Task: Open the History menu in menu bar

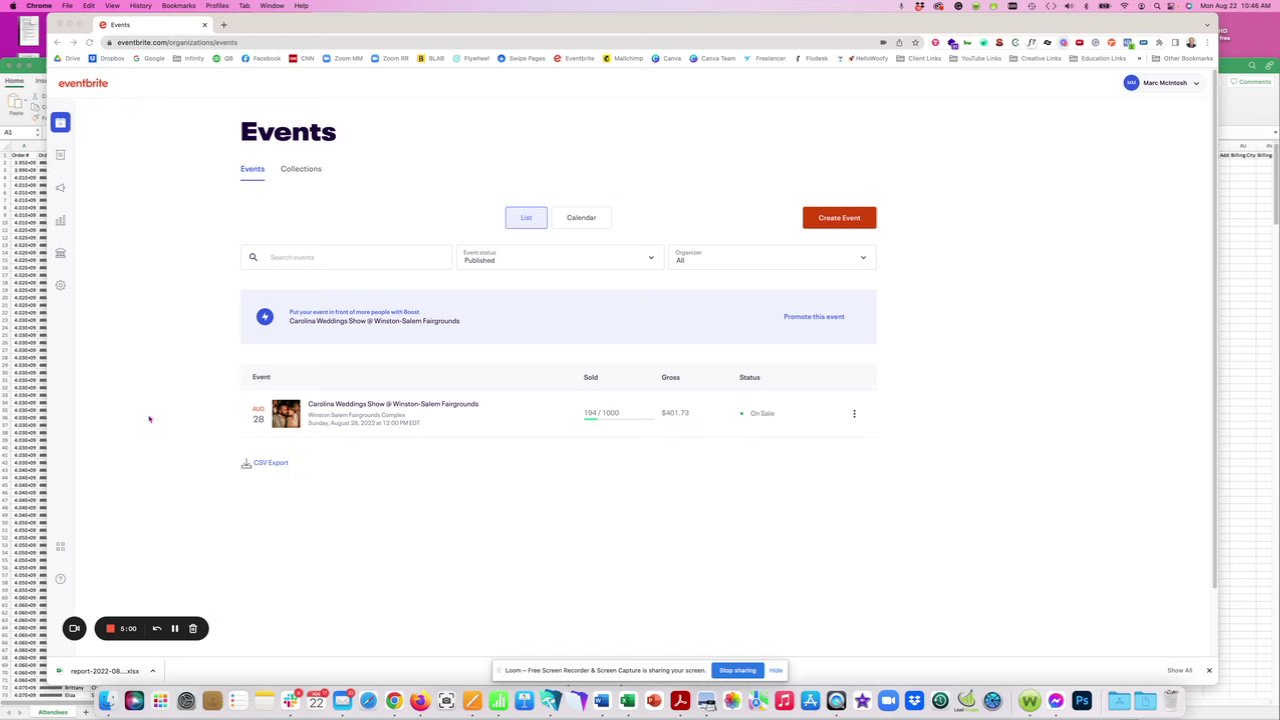Action: [x=140, y=6]
